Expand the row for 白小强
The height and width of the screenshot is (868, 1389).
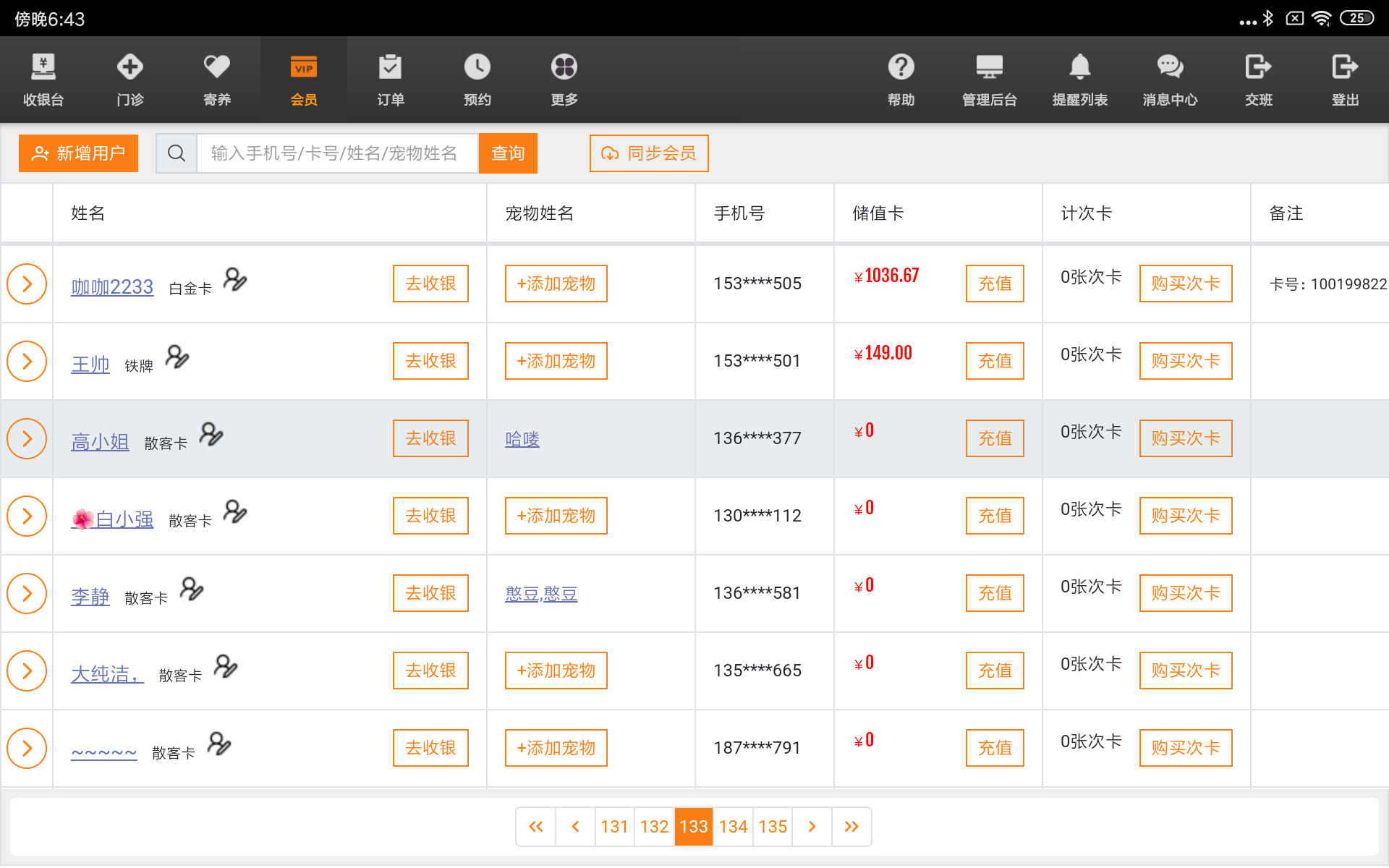tap(27, 516)
